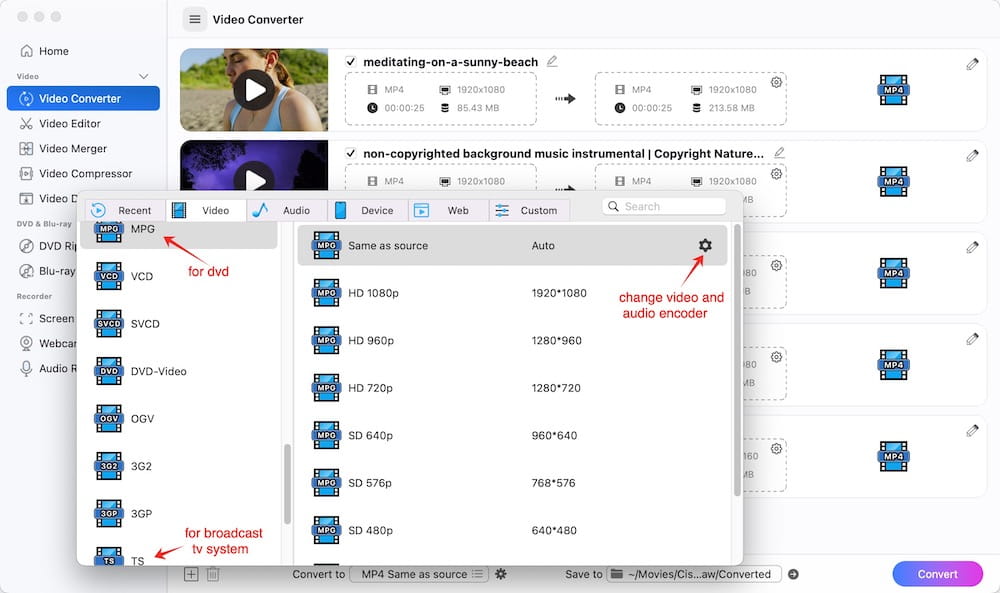Select the 3G2 format
The image size is (1000, 593).
pos(179,466)
